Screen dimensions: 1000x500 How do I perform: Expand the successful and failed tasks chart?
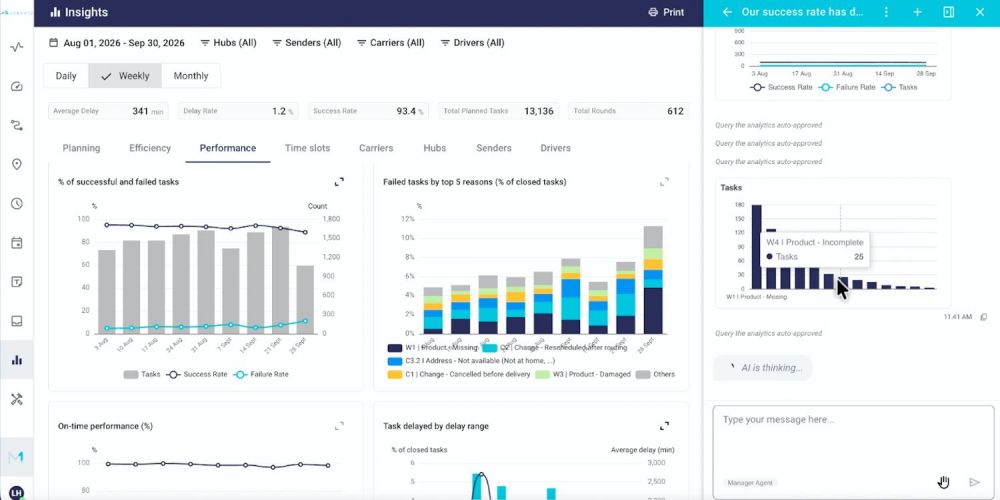click(339, 182)
